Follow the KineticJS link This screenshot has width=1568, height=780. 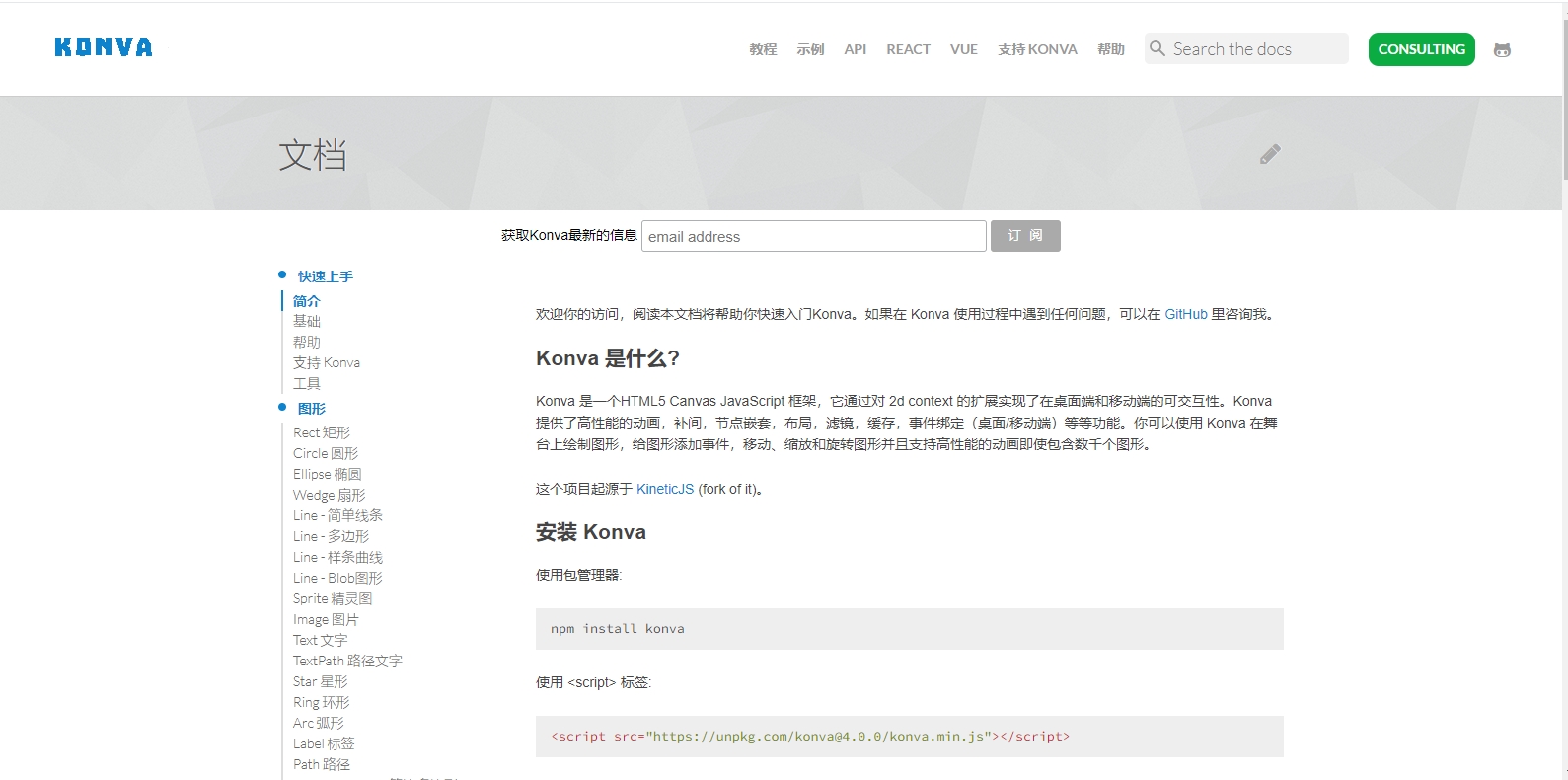coord(665,489)
